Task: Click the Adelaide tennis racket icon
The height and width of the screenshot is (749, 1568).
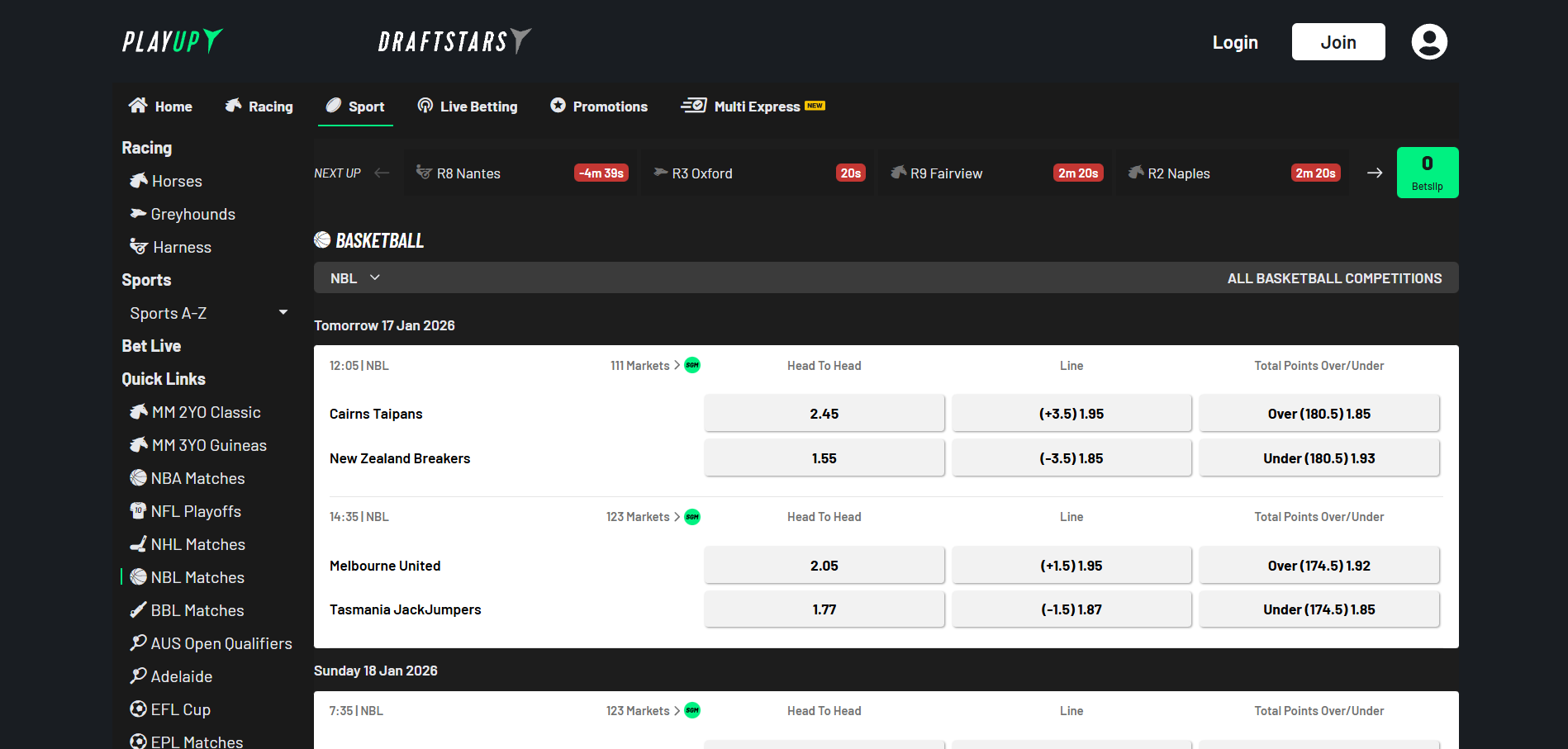Action: click(139, 676)
